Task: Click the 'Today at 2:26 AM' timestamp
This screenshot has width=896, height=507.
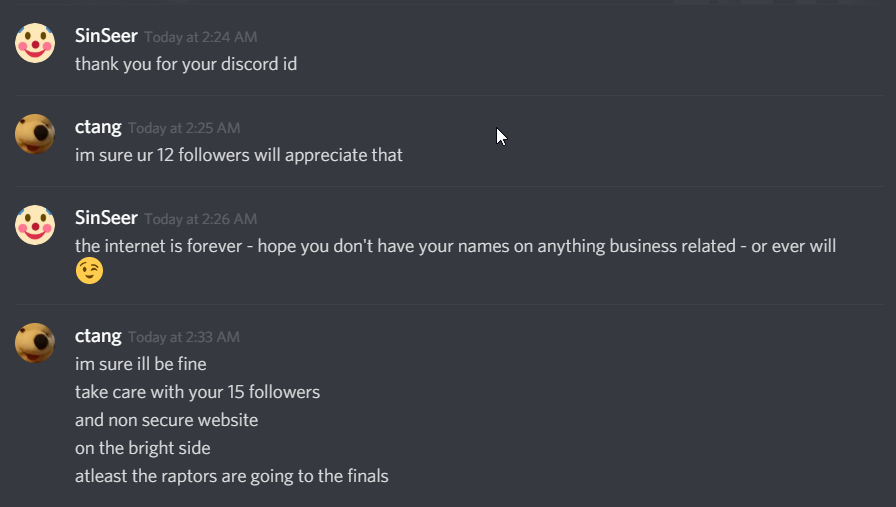Action: pos(201,219)
